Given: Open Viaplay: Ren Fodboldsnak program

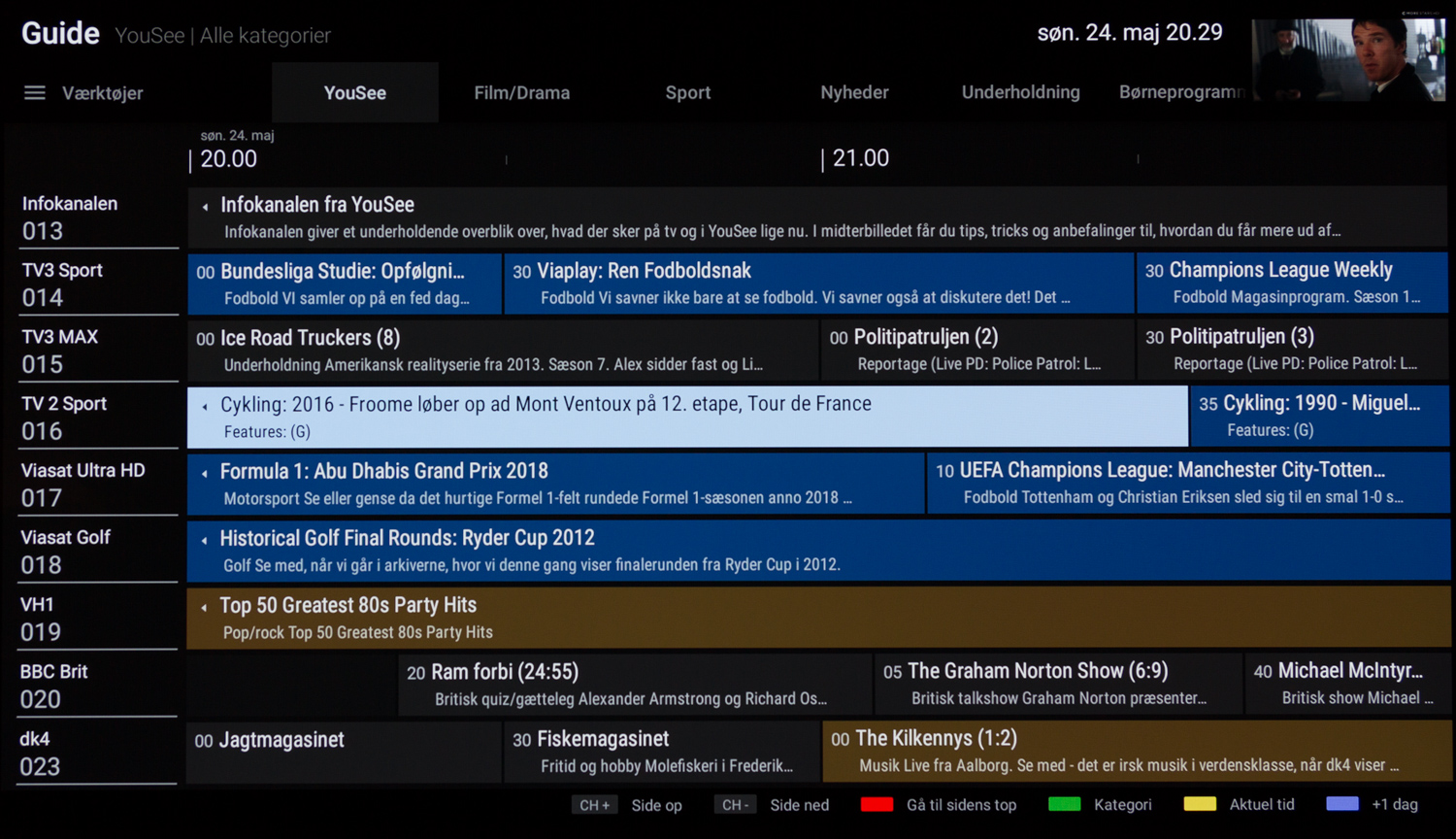Looking at the screenshot, I should coord(819,284).
